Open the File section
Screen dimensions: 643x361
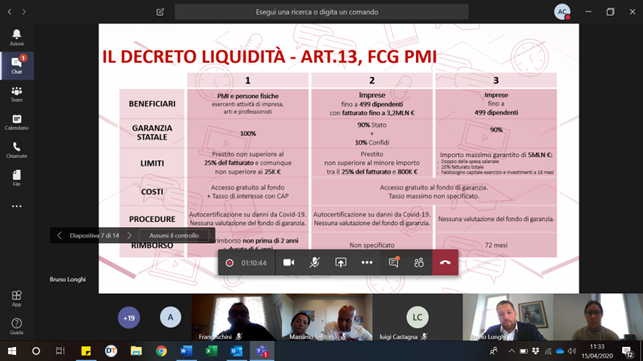tap(16, 178)
